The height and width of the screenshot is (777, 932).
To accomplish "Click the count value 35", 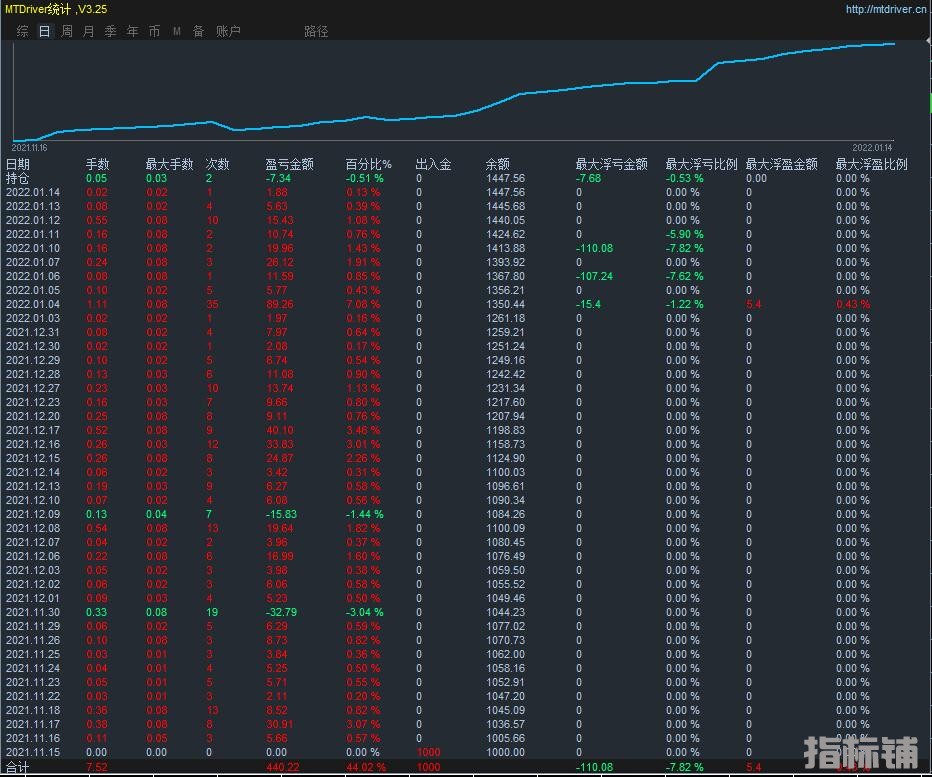I will 212,304.
